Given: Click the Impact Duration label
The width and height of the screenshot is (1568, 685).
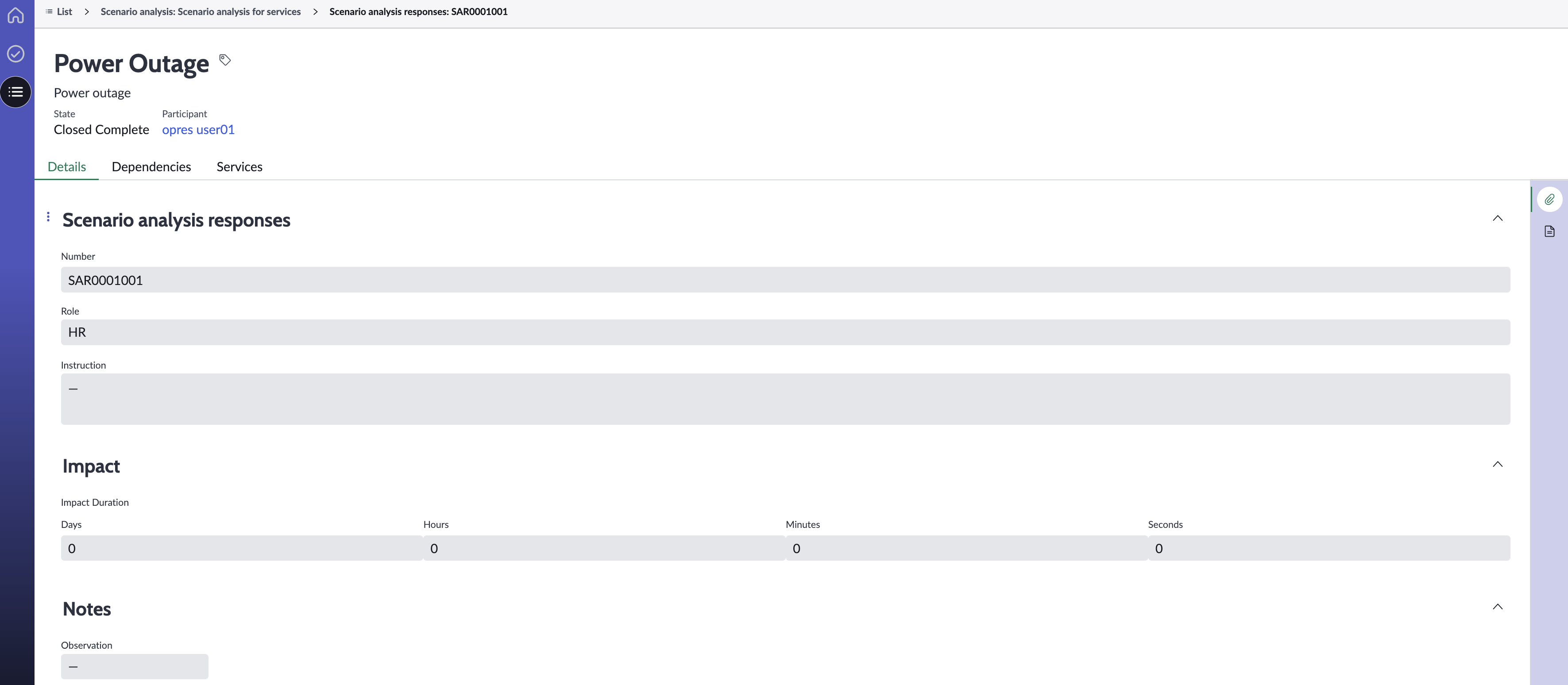Looking at the screenshot, I should (x=94, y=503).
